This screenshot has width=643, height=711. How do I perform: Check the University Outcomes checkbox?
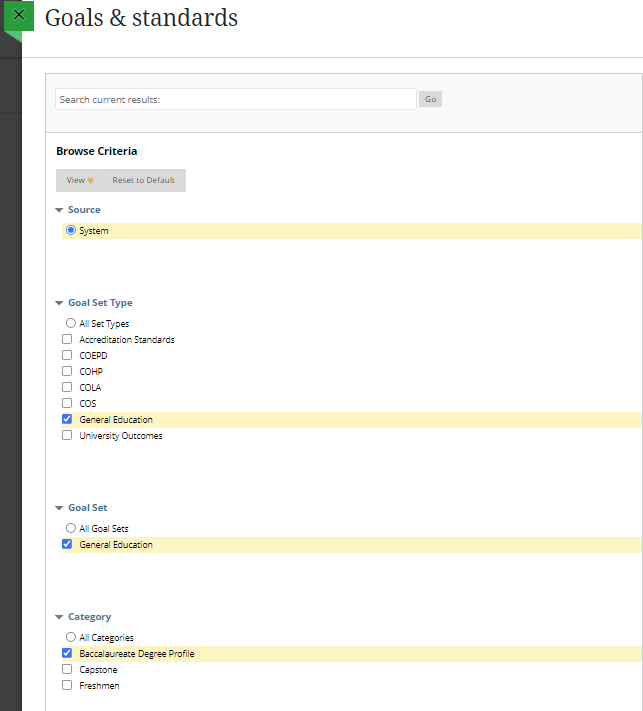[x=67, y=435]
